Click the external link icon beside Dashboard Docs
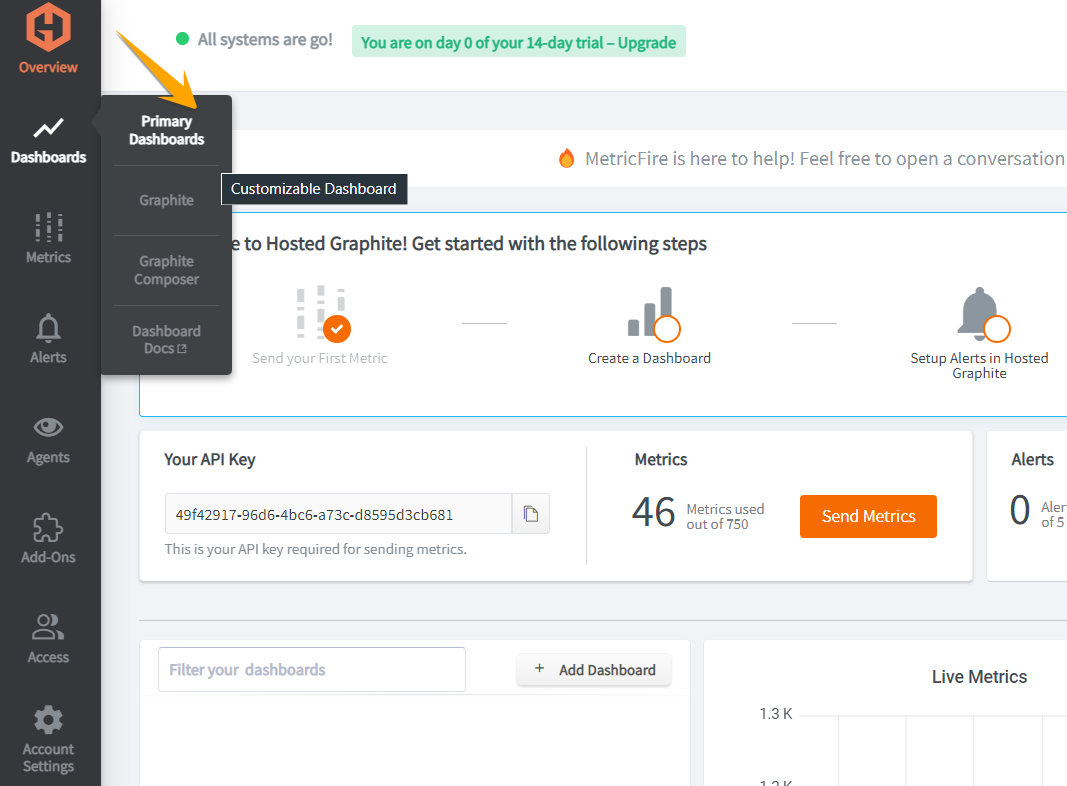Screen dimensions: 1067x786 (182, 348)
